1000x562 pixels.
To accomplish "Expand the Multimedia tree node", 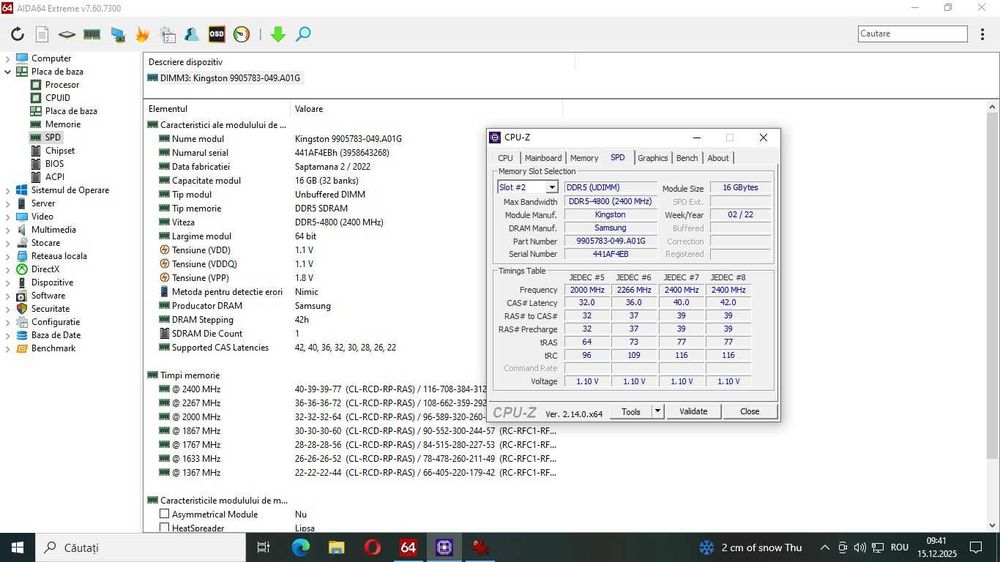I will [x=8, y=230].
